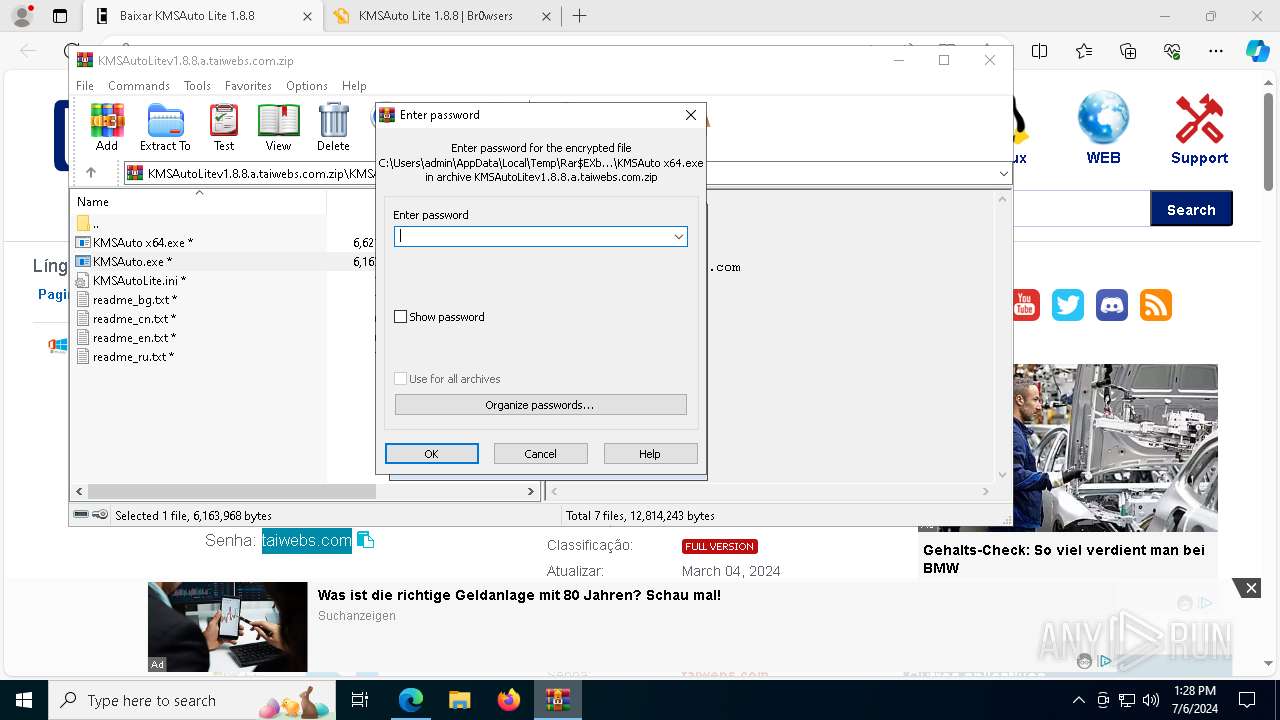Click the View toolbar icon

[x=278, y=127]
